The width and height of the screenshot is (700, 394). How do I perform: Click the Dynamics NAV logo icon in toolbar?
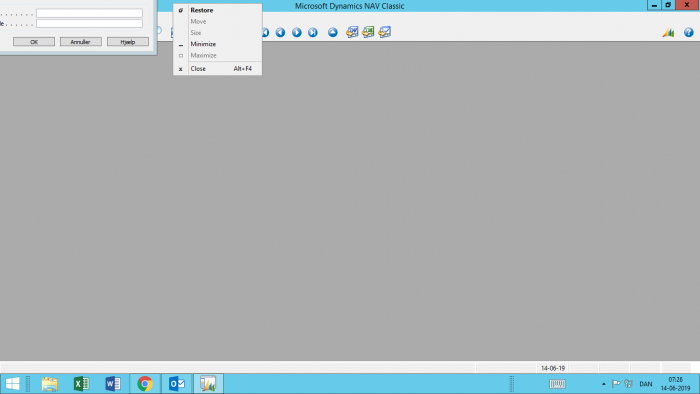(668, 32)
